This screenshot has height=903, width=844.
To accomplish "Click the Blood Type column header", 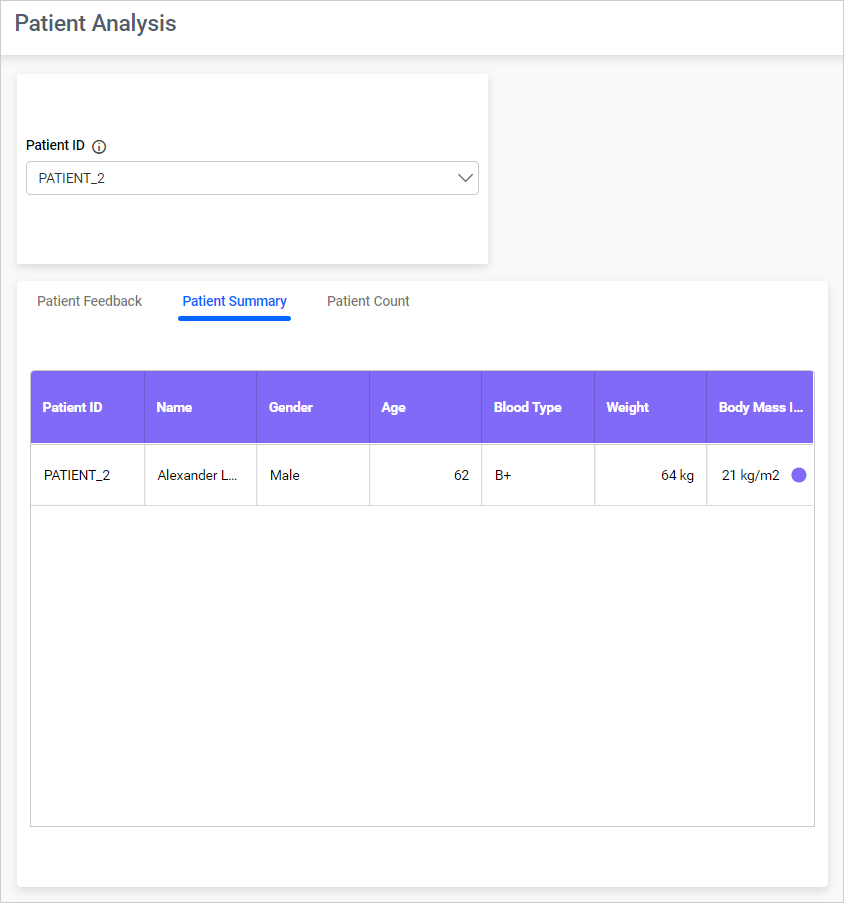I will (528, 407).
